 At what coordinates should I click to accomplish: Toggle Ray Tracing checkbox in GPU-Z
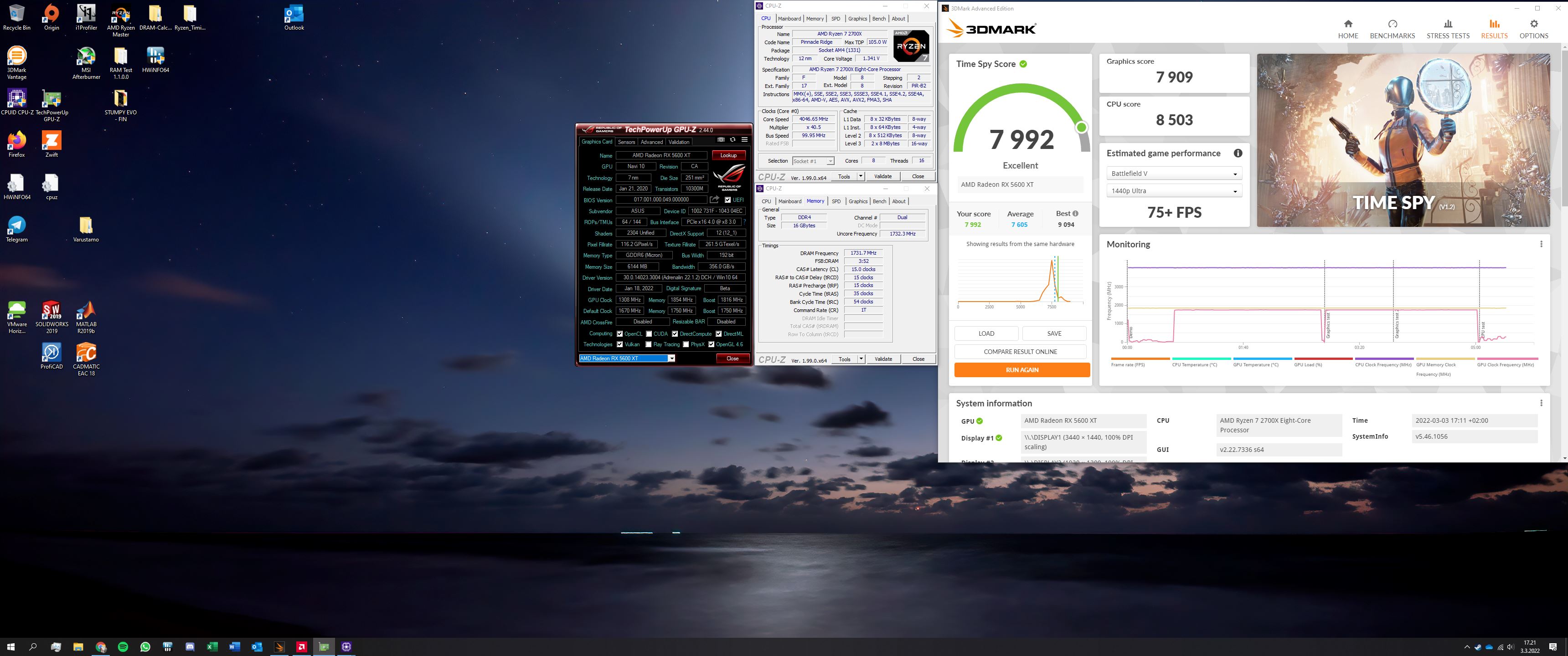click(649, 344)
